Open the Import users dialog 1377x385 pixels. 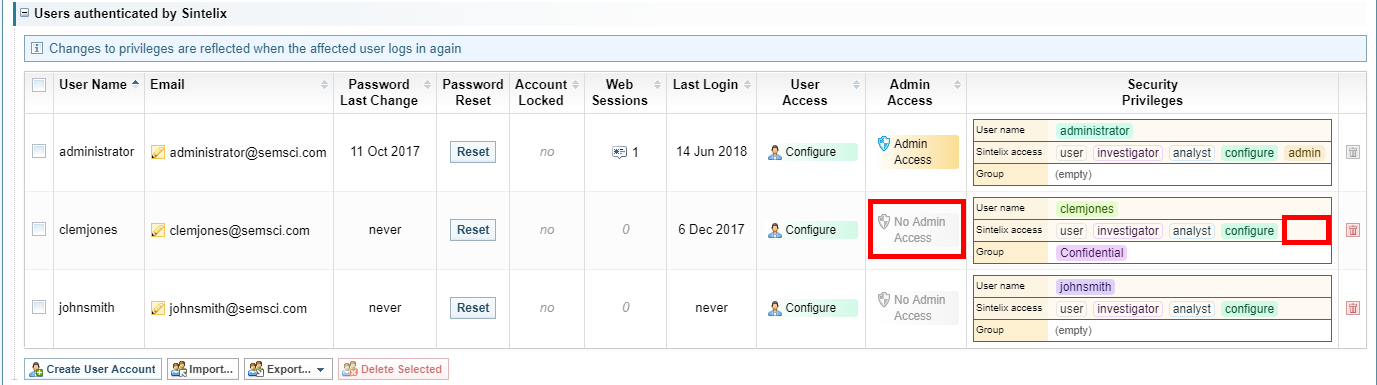tap(203, 369)
